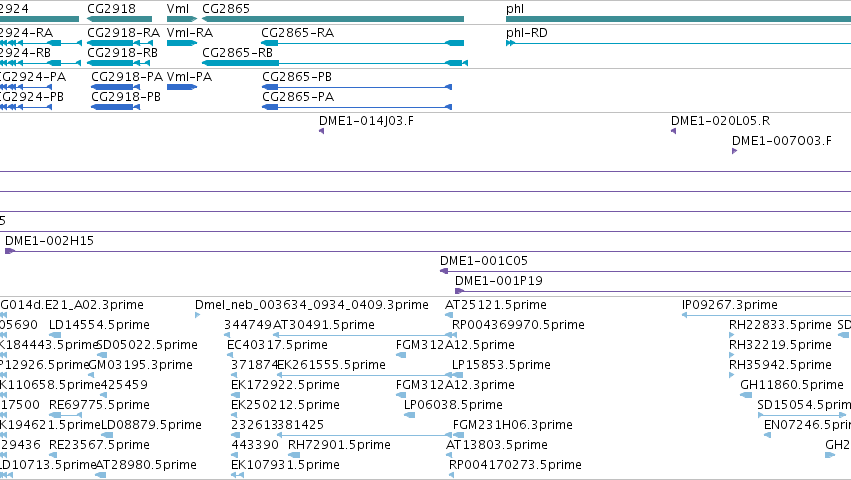Select the GH11860.5prime EST marker
The image size is (851, 480).
tap(746, 395)
